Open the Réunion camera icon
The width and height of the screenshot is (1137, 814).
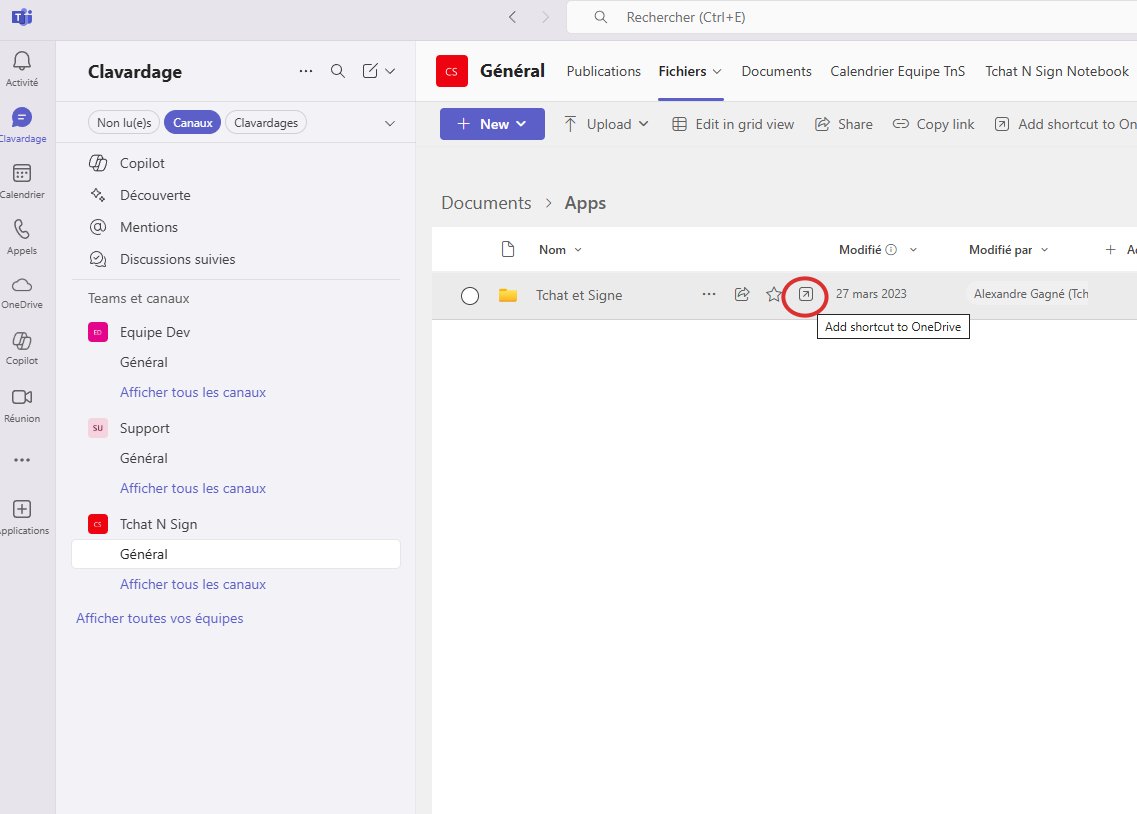point(22,405)
